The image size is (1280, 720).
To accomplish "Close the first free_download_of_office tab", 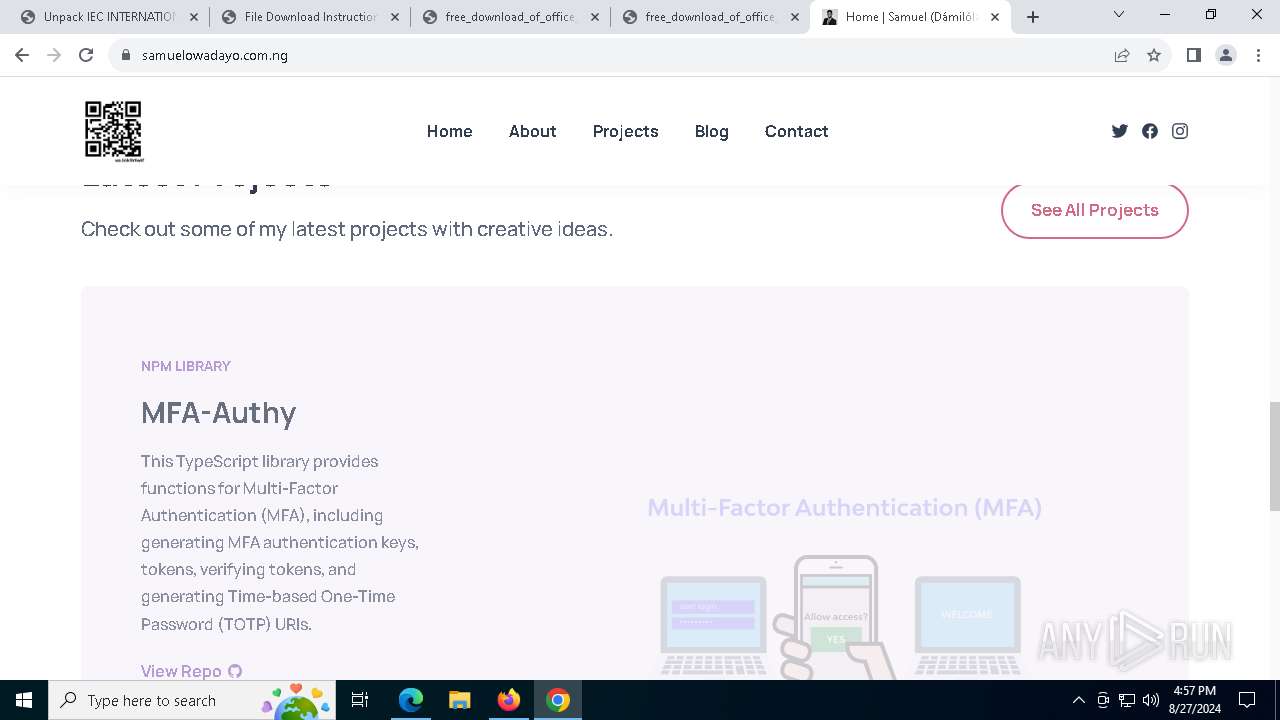I will [x=595, y=17].
